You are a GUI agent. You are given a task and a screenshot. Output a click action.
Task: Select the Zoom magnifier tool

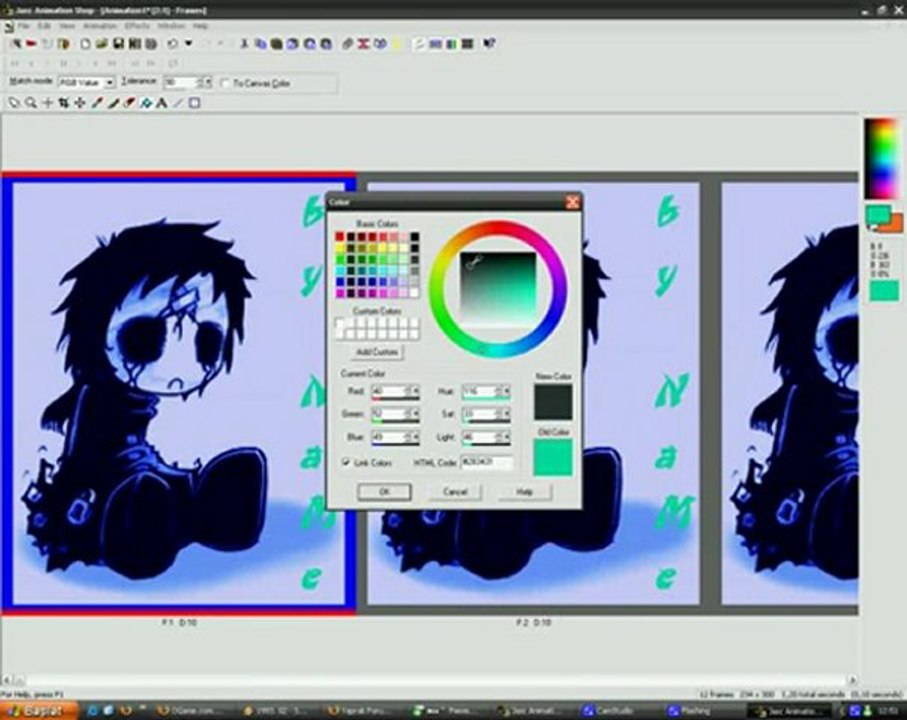point(31,103)
